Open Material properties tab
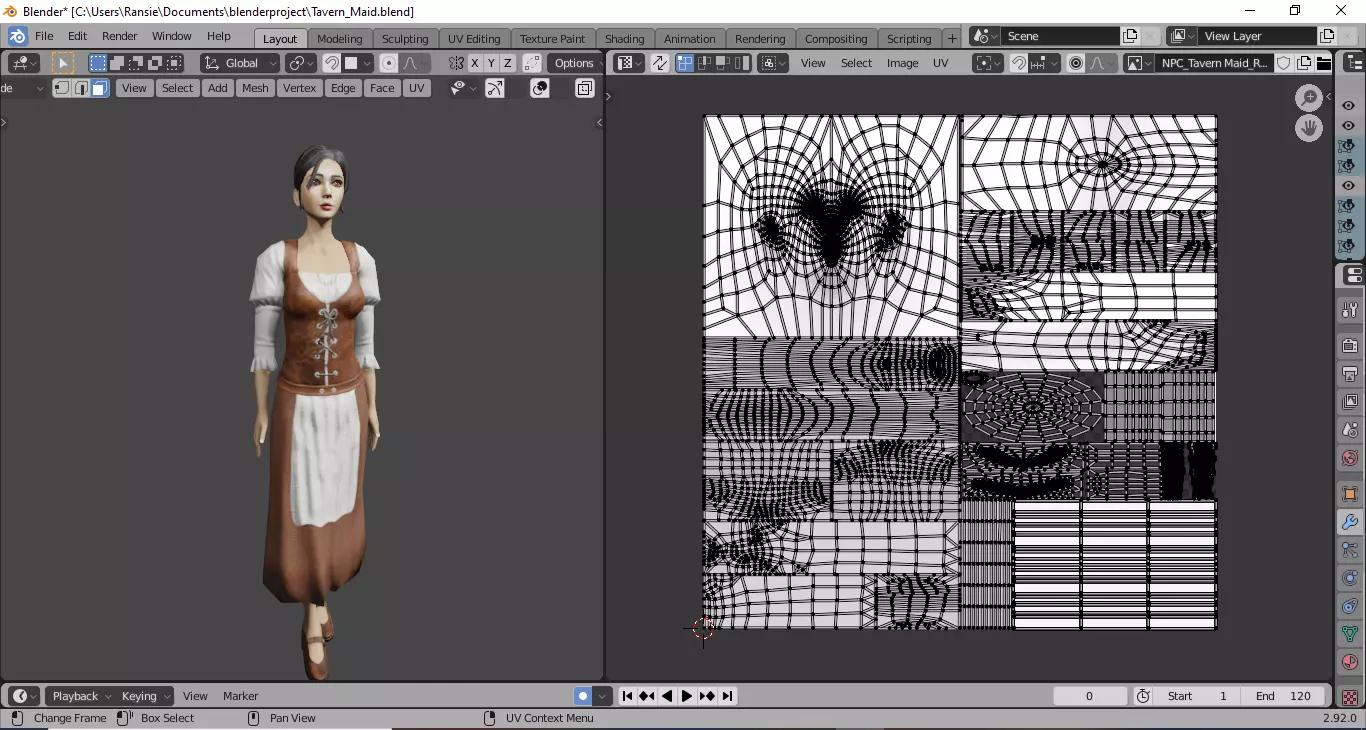This screenshot has width=1366, height=730. click(1350, 662)
